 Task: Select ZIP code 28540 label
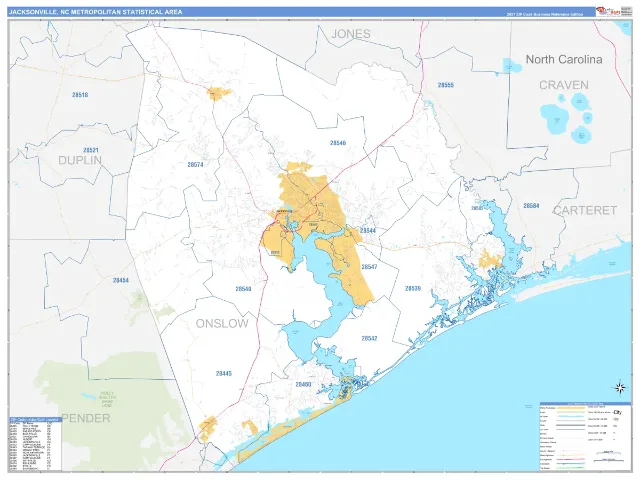[x=243, y=289]
